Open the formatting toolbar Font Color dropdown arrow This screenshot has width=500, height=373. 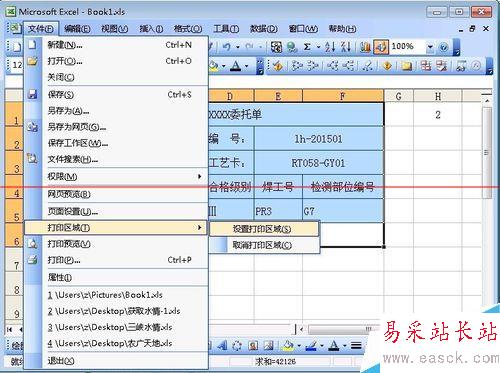coord(246,66)
